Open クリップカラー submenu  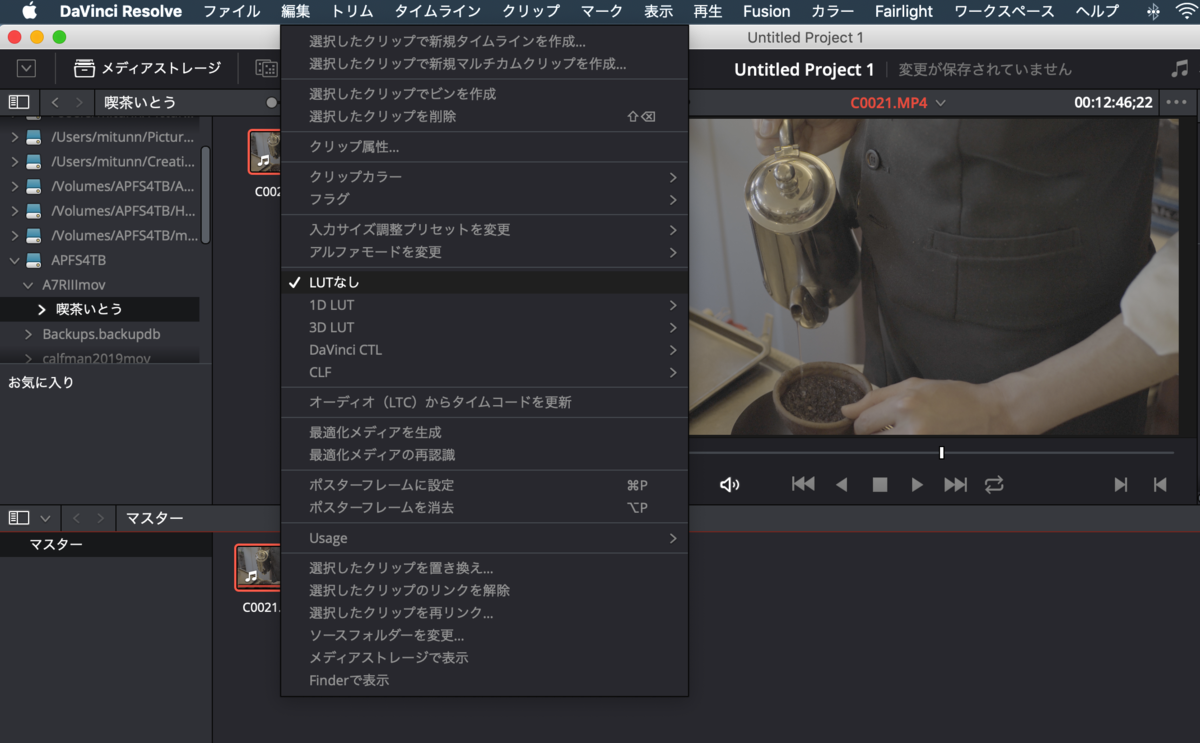point(484,177)
